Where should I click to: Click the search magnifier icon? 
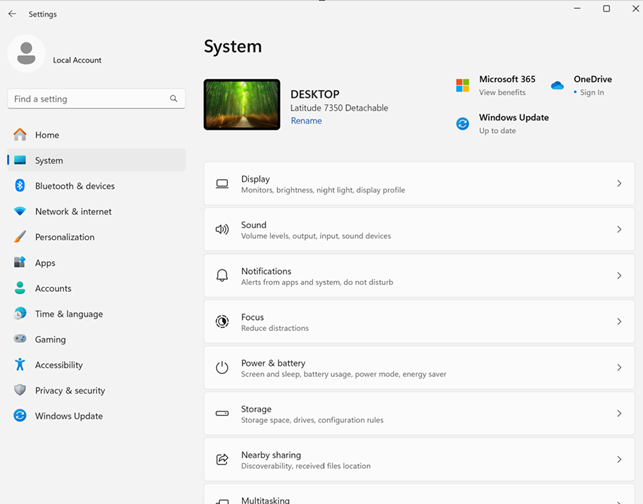click(x=174, y=99)
